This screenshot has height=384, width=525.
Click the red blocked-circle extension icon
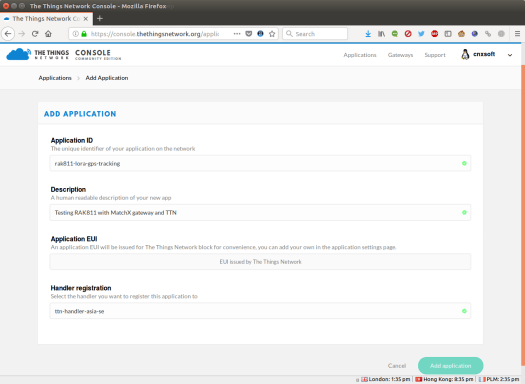[408, 34]
